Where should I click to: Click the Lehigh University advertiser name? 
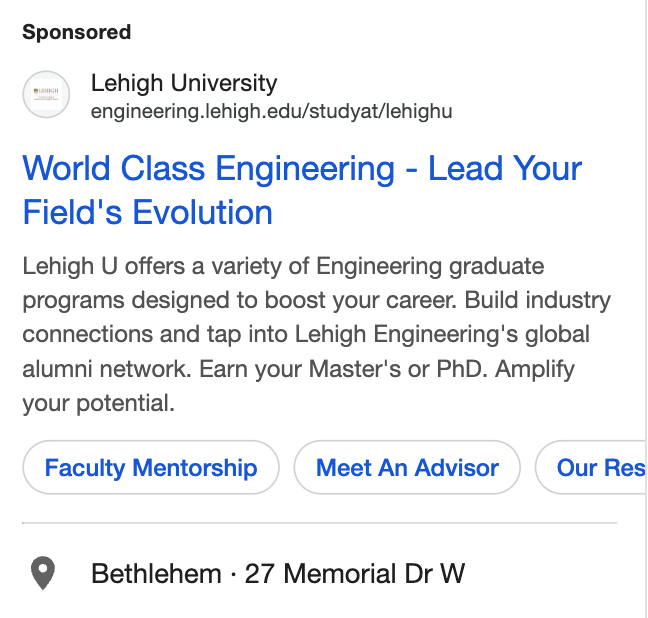click(x=184, y=84)
